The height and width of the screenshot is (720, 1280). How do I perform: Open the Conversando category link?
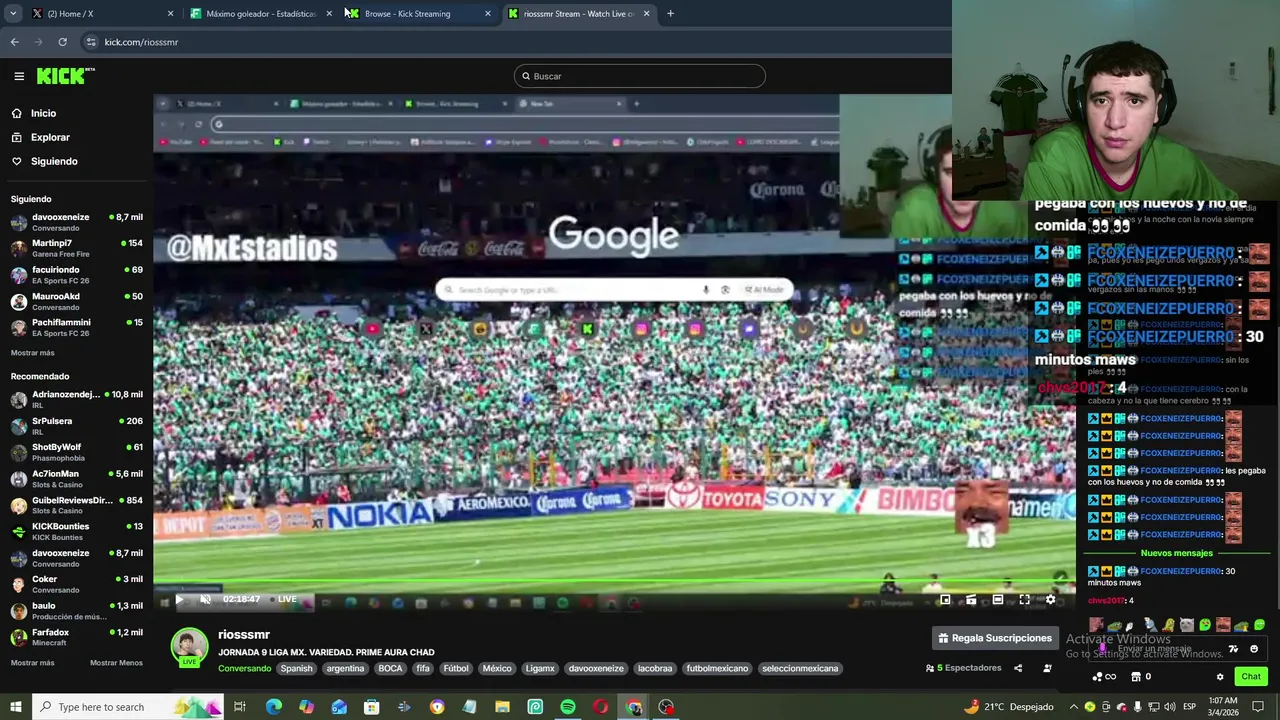point(244,668)
